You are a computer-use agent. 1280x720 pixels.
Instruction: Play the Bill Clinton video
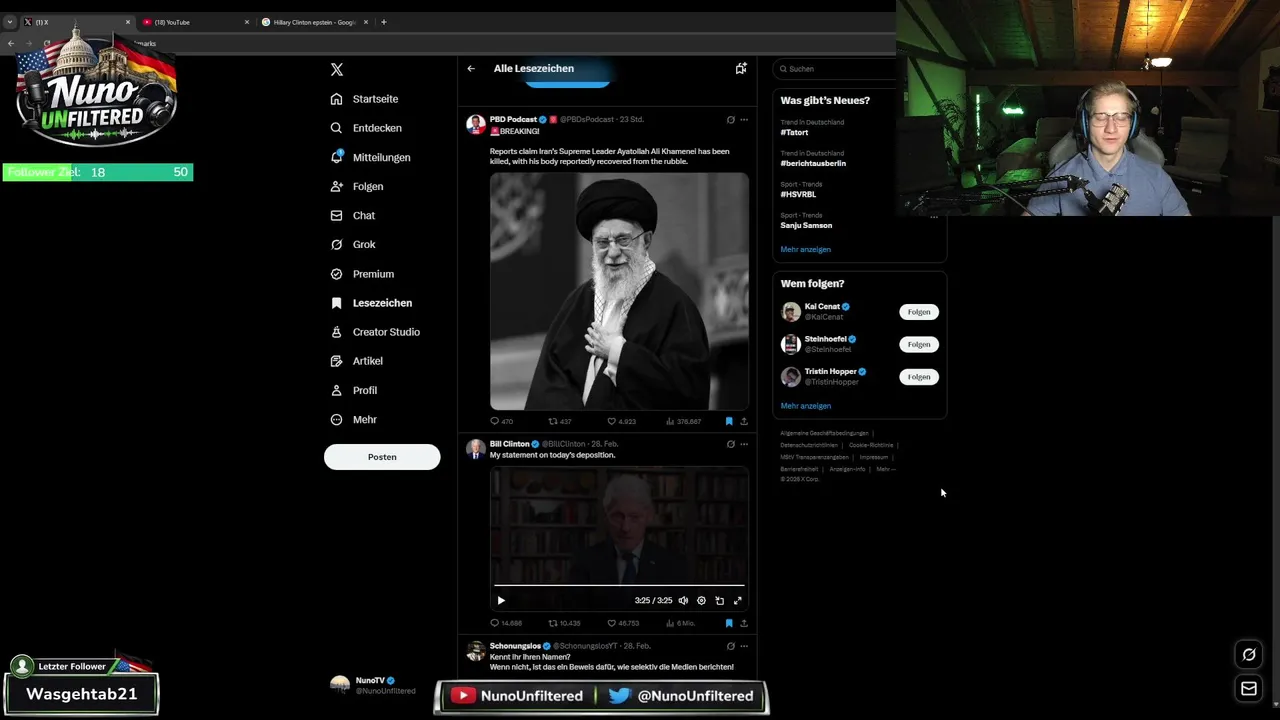pos(501,601)
